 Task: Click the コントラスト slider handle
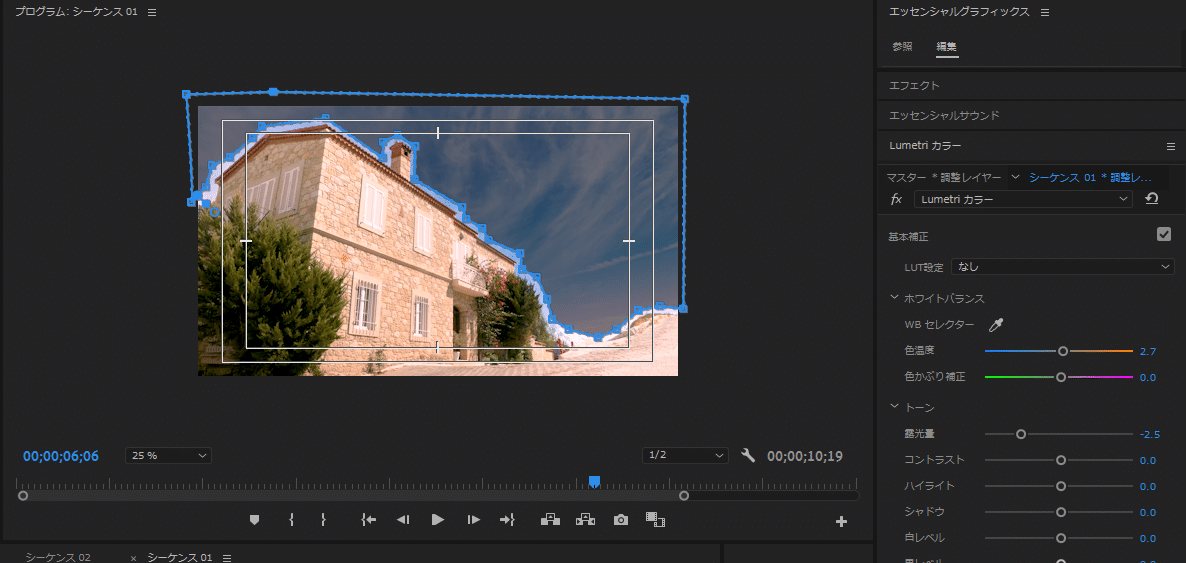1060,460
